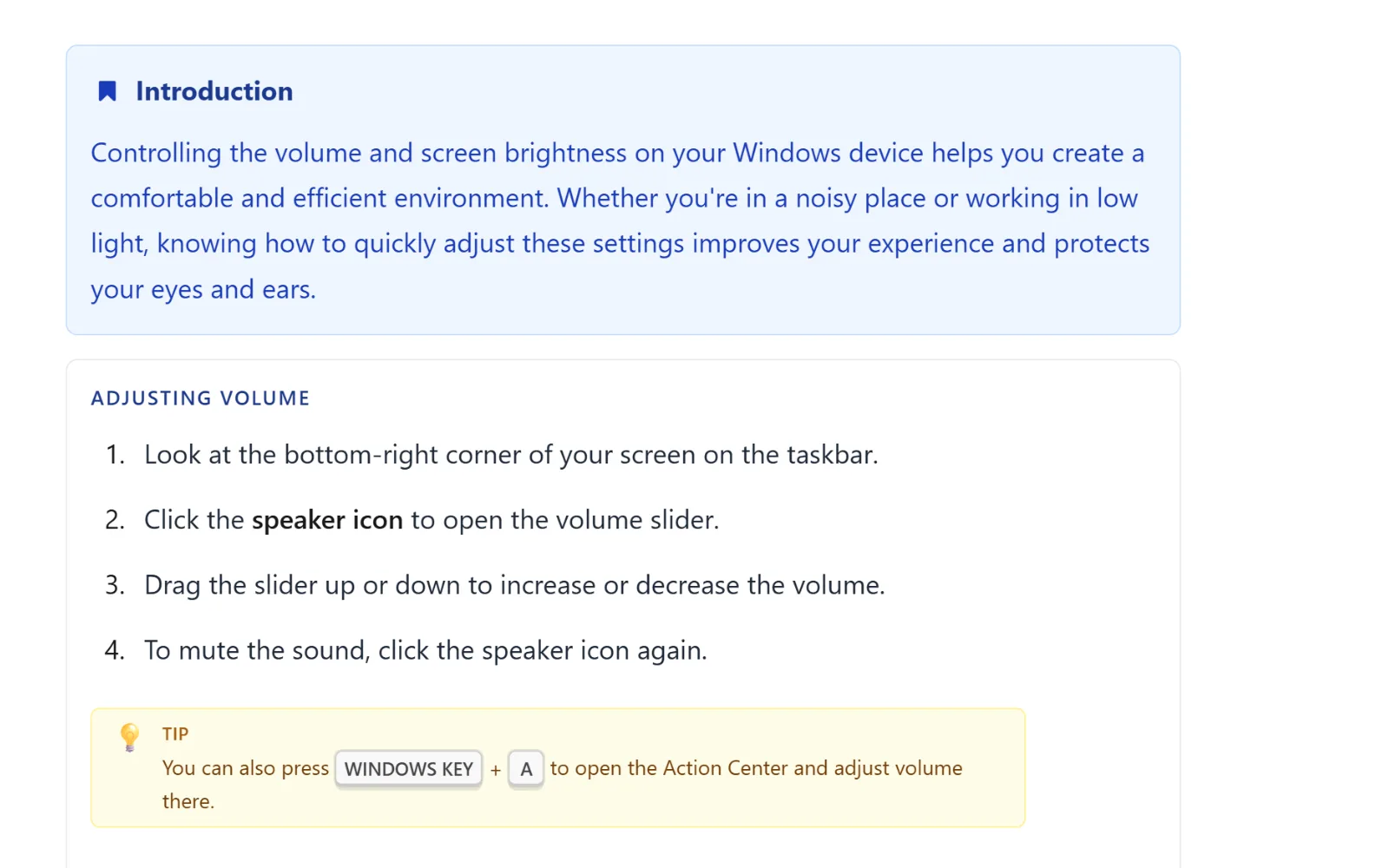Click the introduction paragraph about Windows device

tap(620, 220)
